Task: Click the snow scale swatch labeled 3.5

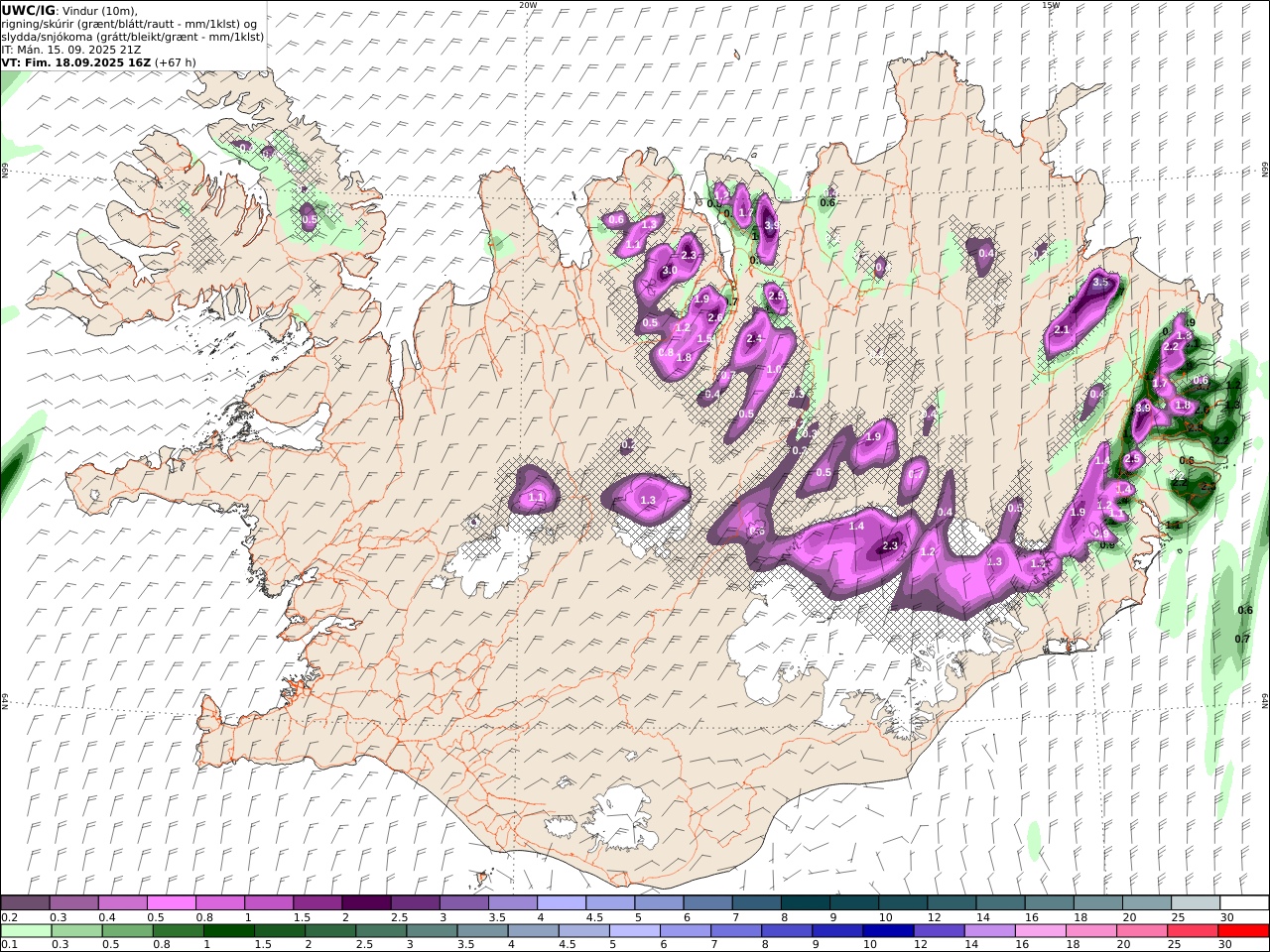Action: 512,902
